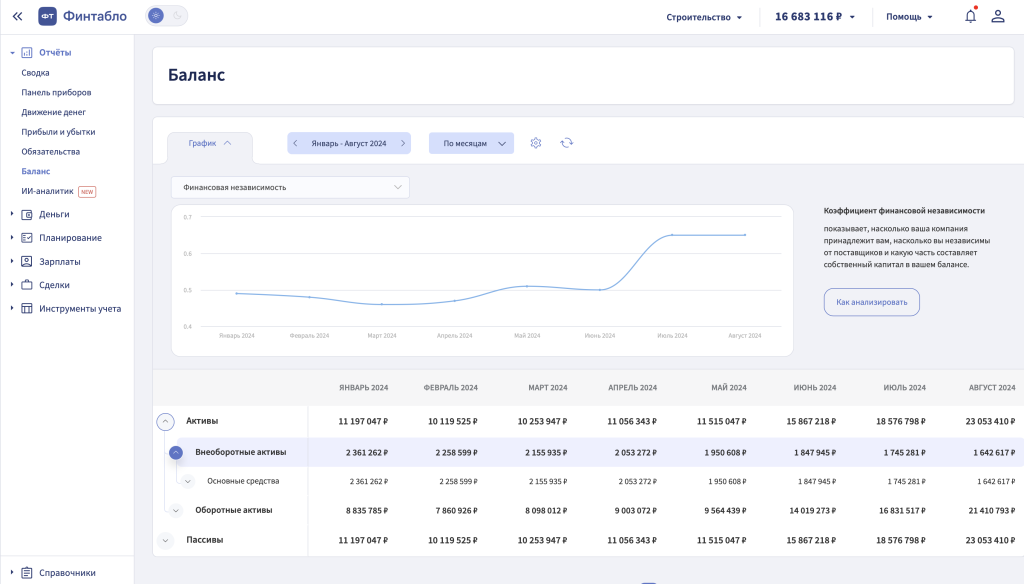This screenshot has height=584, width=1024.
Task: Open the user profile icon
Action: click(x=998, y=16)
